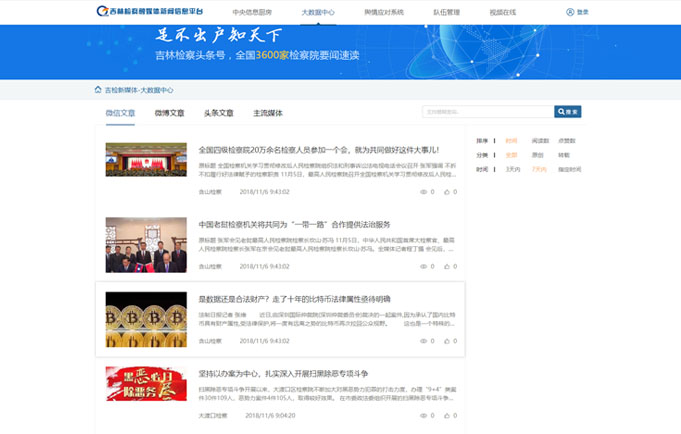Sort articles by 阅读数
Image resolution: width=681 pixels, height=434 pixels.
[540, 141]
